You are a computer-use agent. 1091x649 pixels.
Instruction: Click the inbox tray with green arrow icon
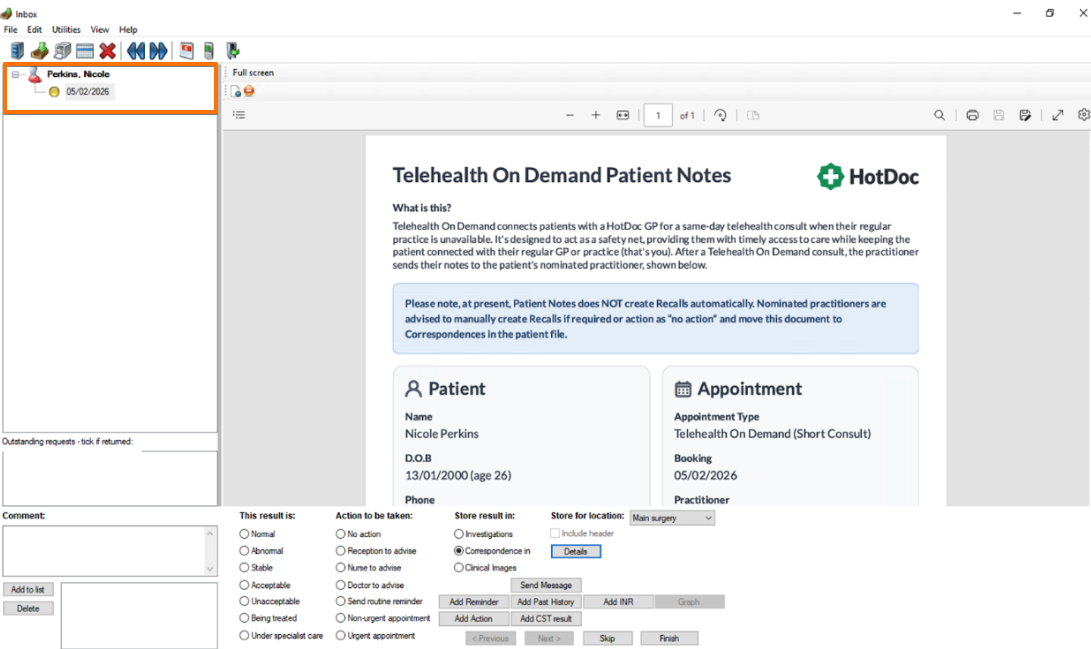[40, 51]
